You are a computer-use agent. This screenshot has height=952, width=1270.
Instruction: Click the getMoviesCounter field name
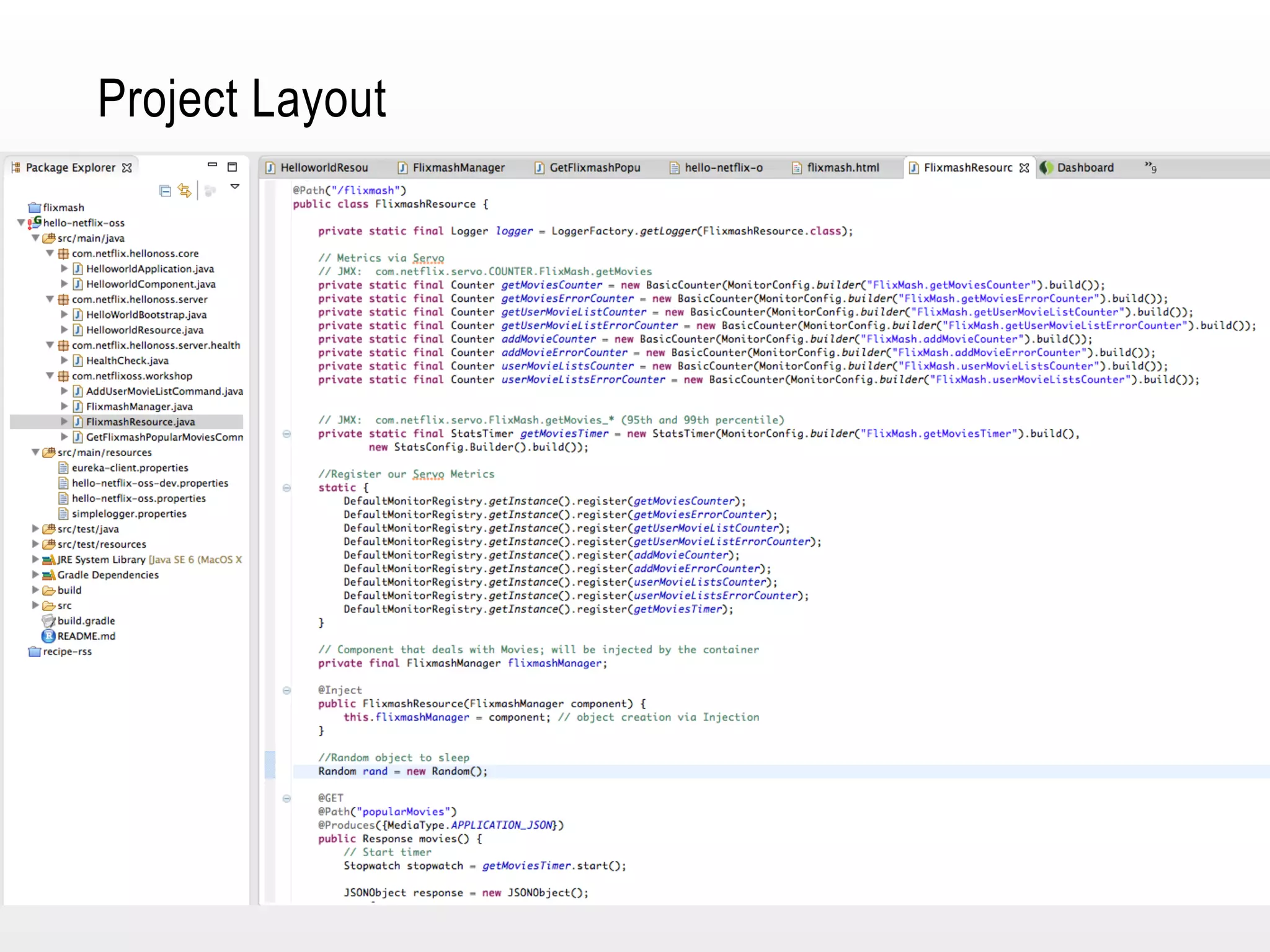tap(551, 285)
